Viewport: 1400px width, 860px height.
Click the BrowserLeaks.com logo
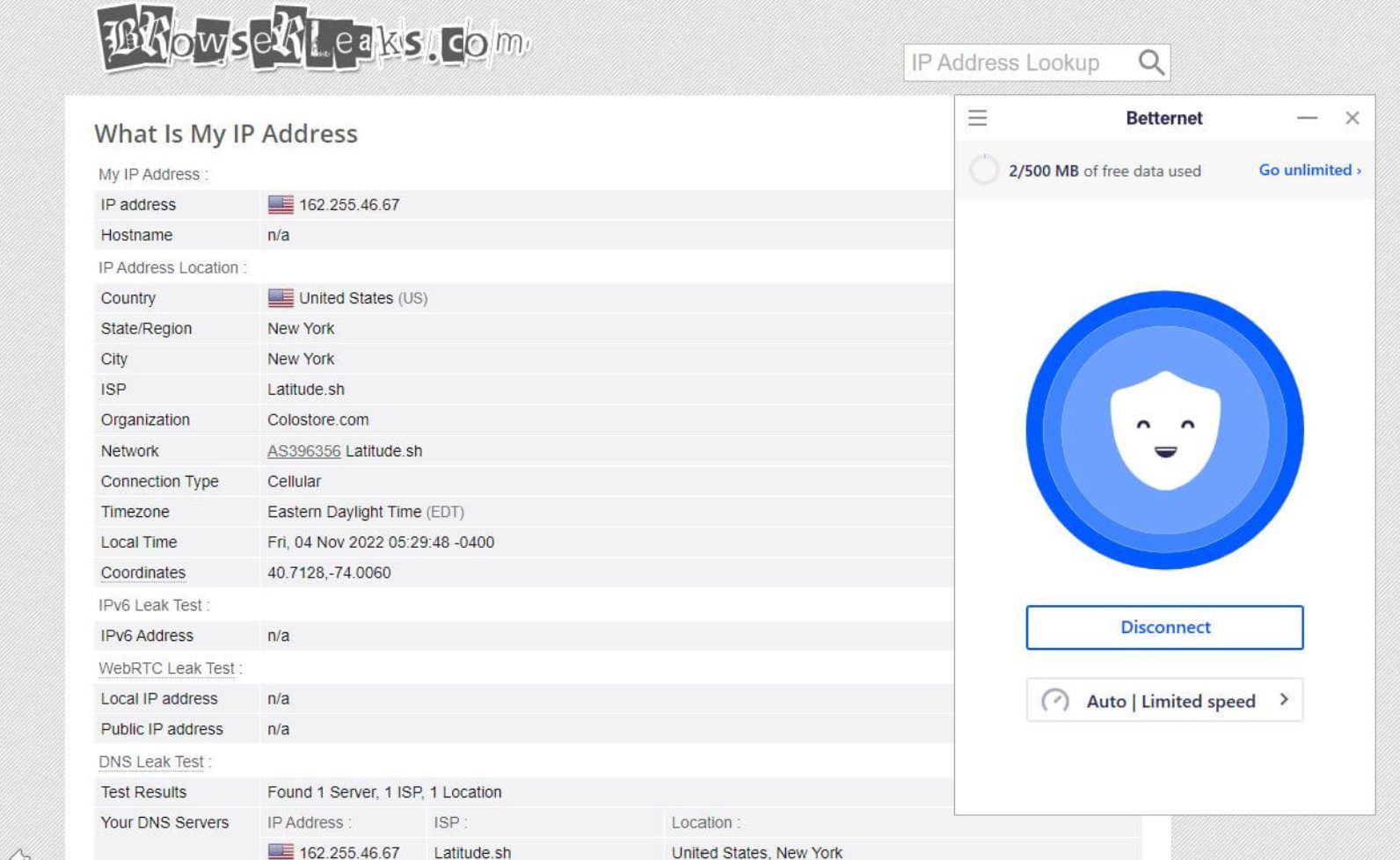(x=313, y=40)
